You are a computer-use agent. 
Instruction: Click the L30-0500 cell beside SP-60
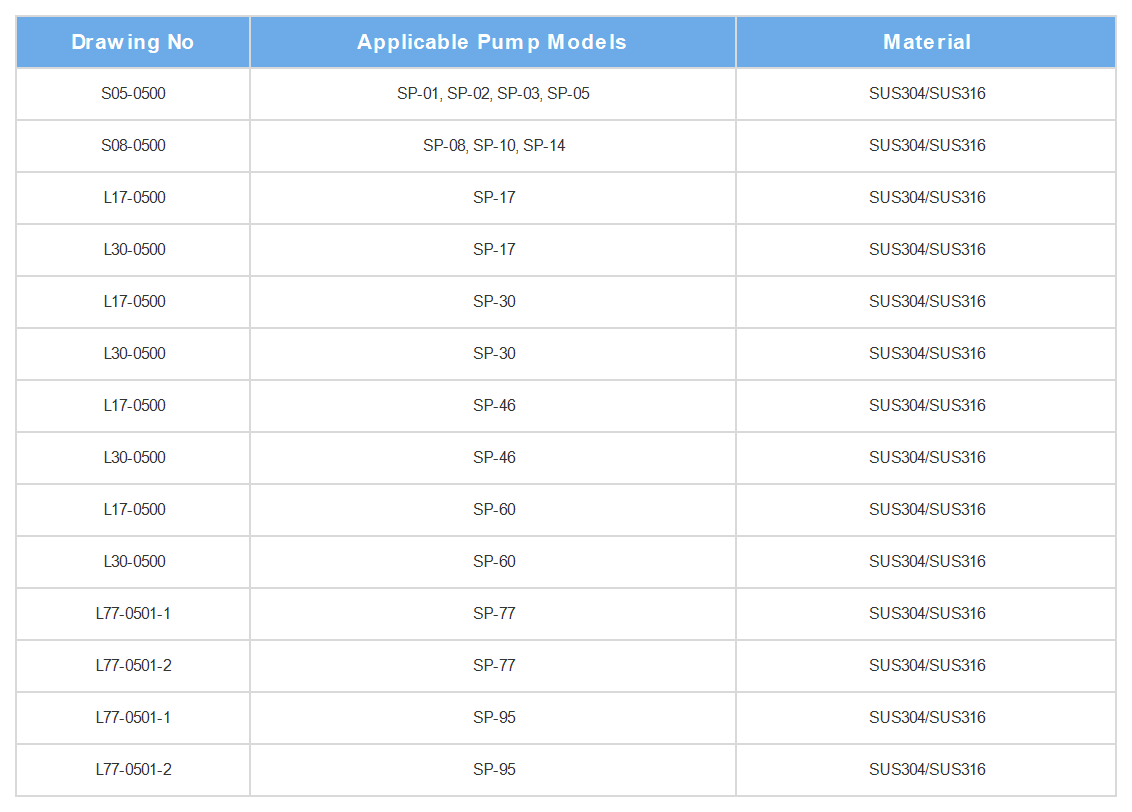click(x=133, y=562)
